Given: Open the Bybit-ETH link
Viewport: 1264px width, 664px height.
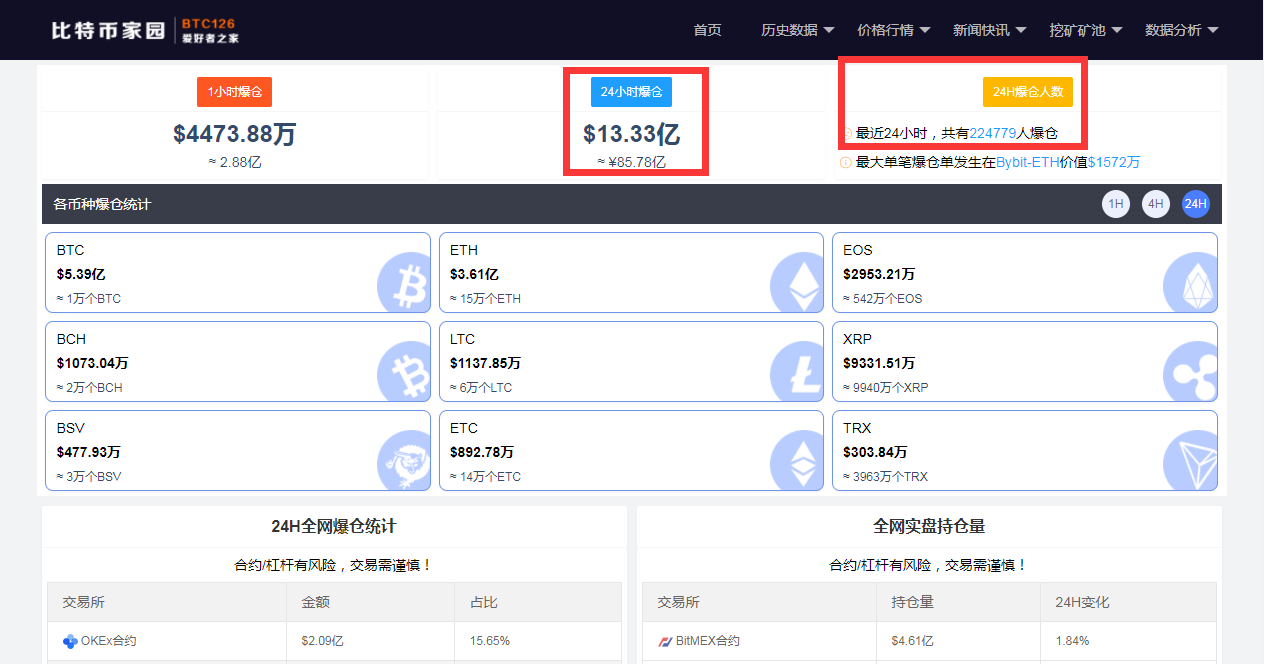Looking at the screenshot, I should coord(1028,162).
